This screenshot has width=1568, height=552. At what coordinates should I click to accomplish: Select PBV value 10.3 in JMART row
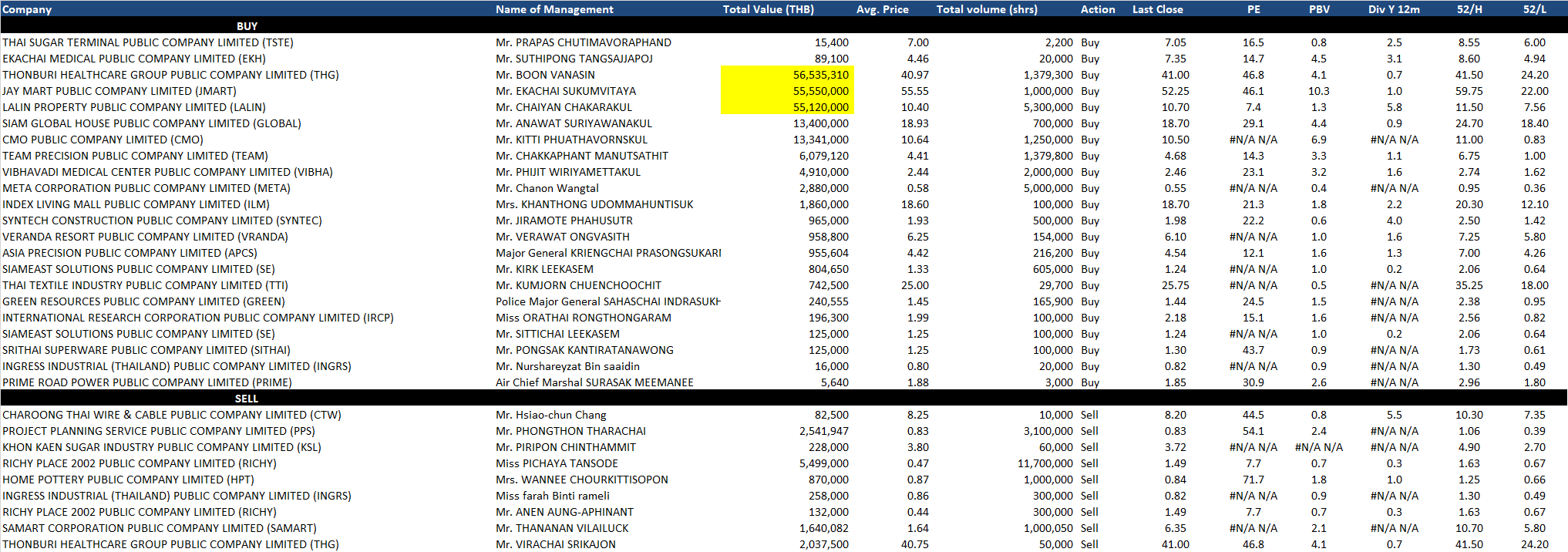tap(1319, 91)
